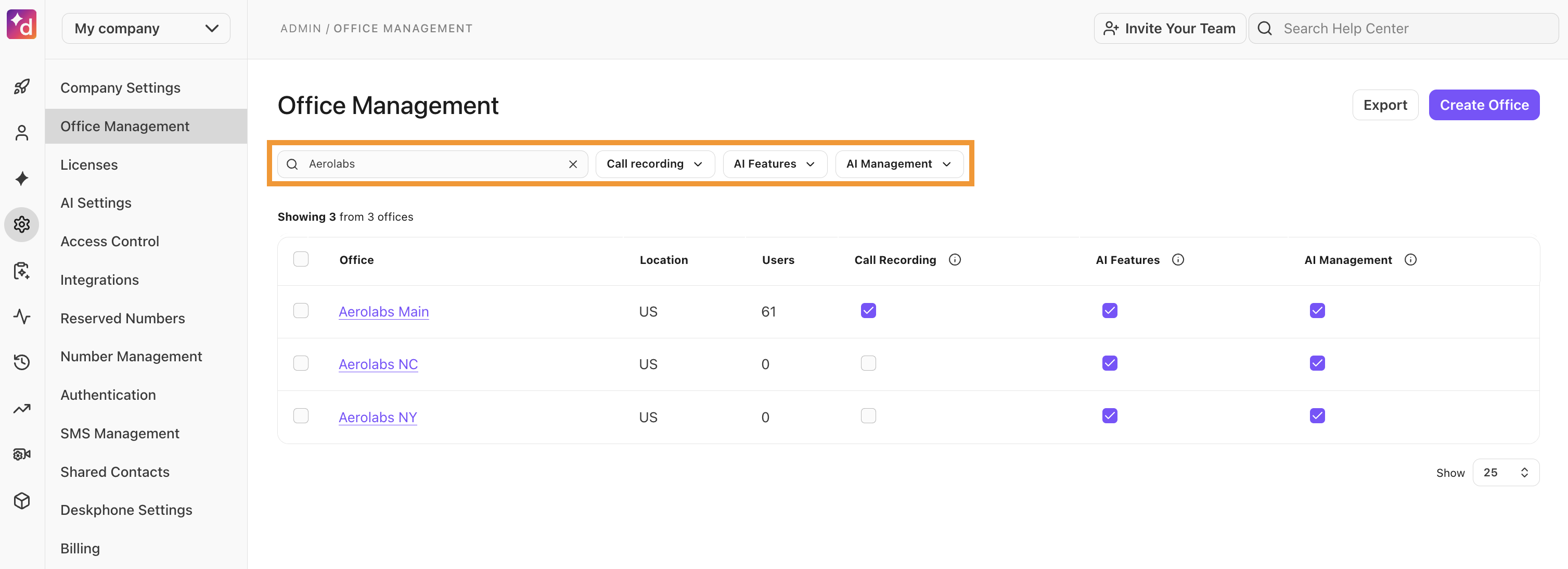Disable Call Recording for Aerolabs Main
This screenshot has height=569, width=1568.
tap(869, 311)
